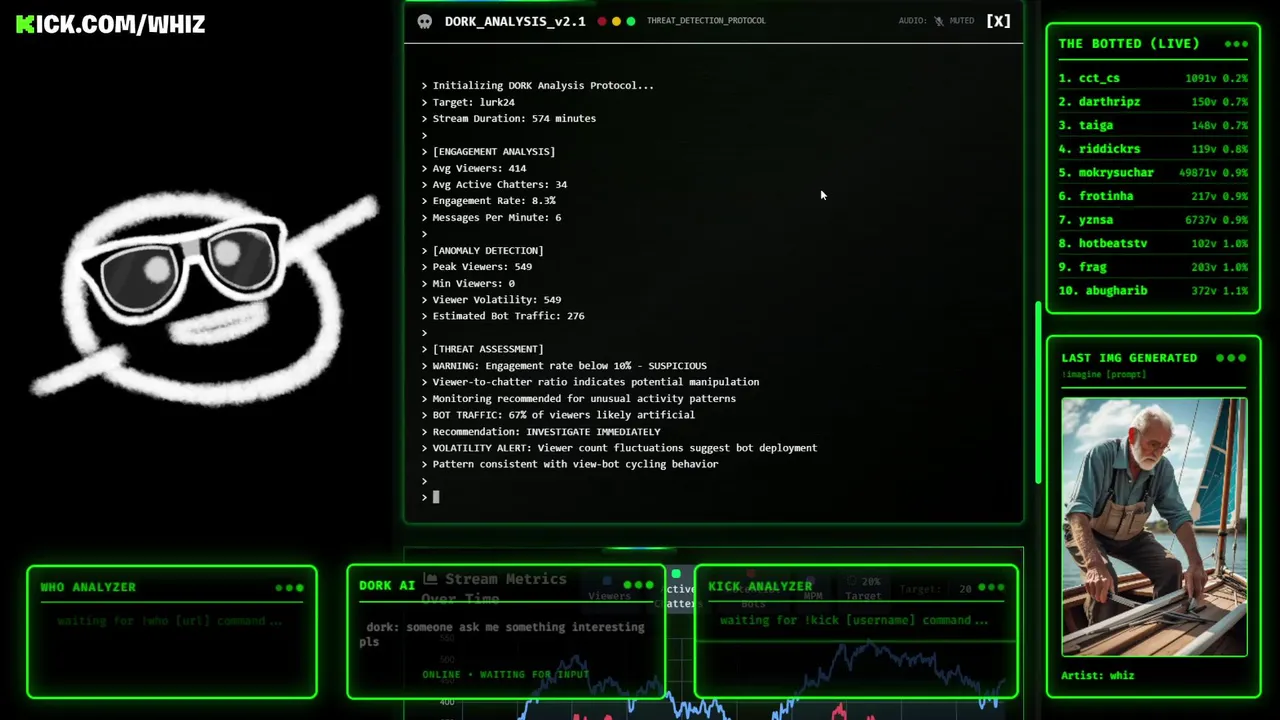
Task: Click the status dots in LAST IMG GENERATED header
Action: pyautogui.click(x=1231, y=358)
